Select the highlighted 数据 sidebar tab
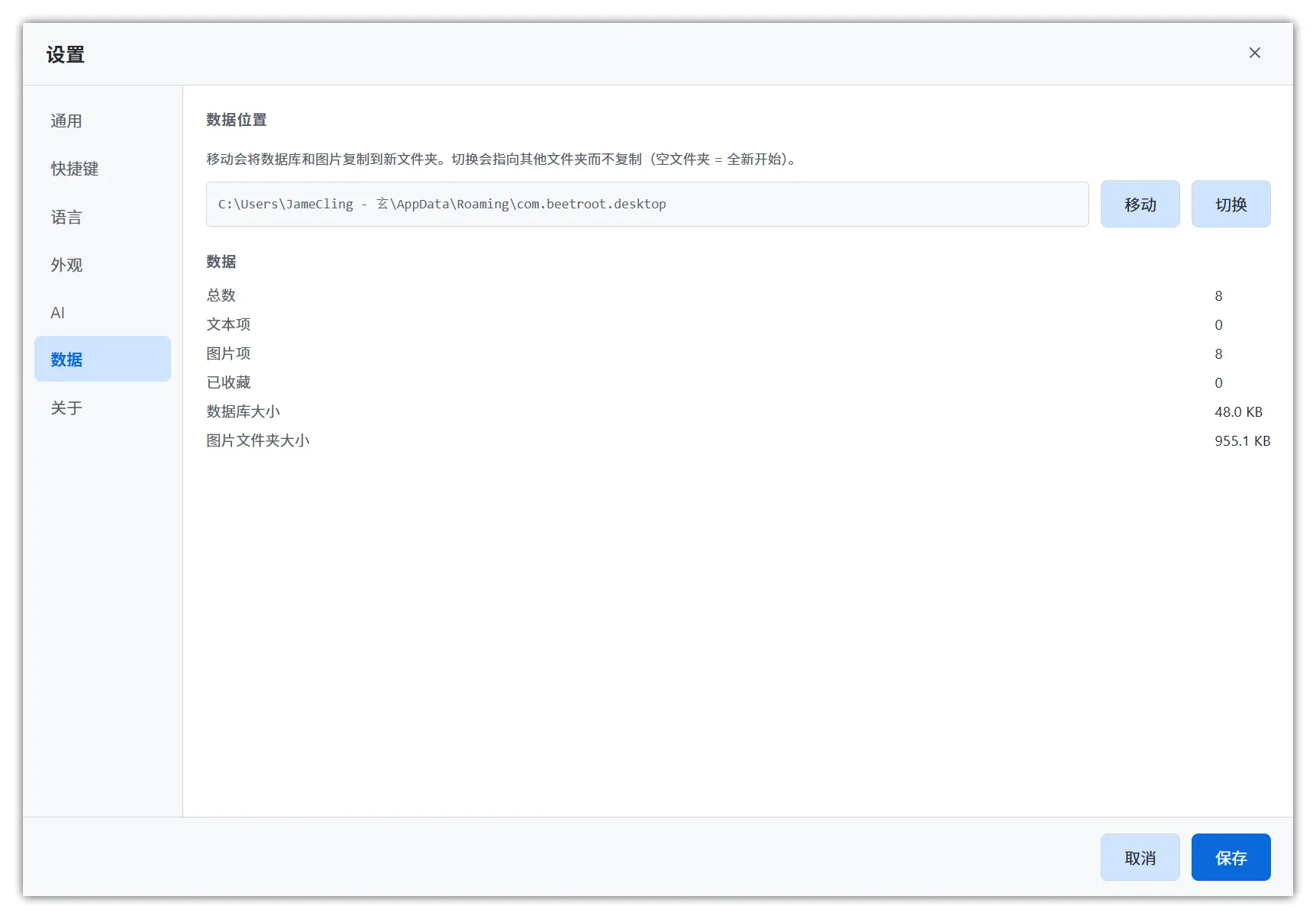 click(x=102, y=360)
